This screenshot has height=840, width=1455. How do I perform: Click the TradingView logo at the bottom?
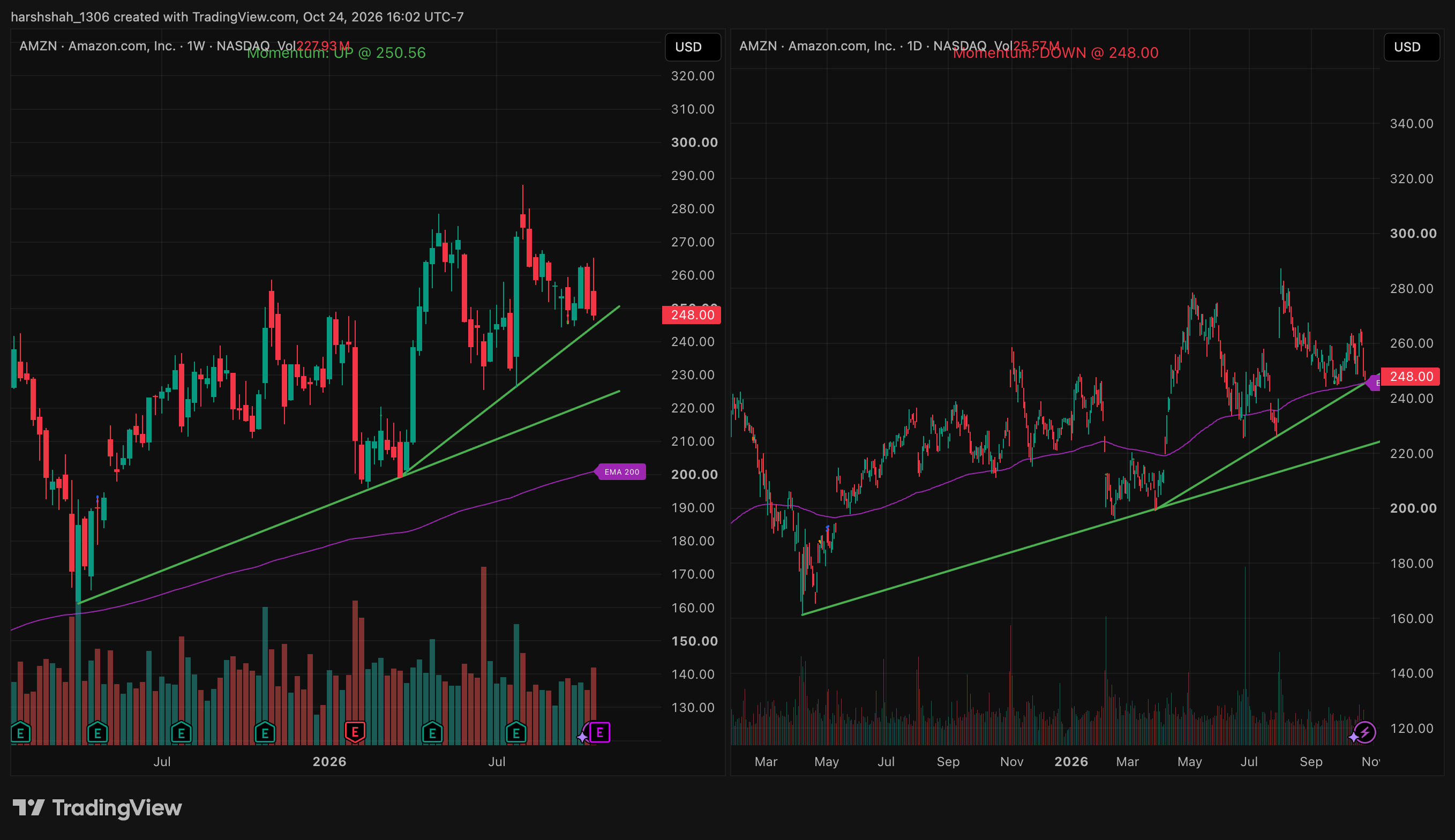(x=97, y=808)
